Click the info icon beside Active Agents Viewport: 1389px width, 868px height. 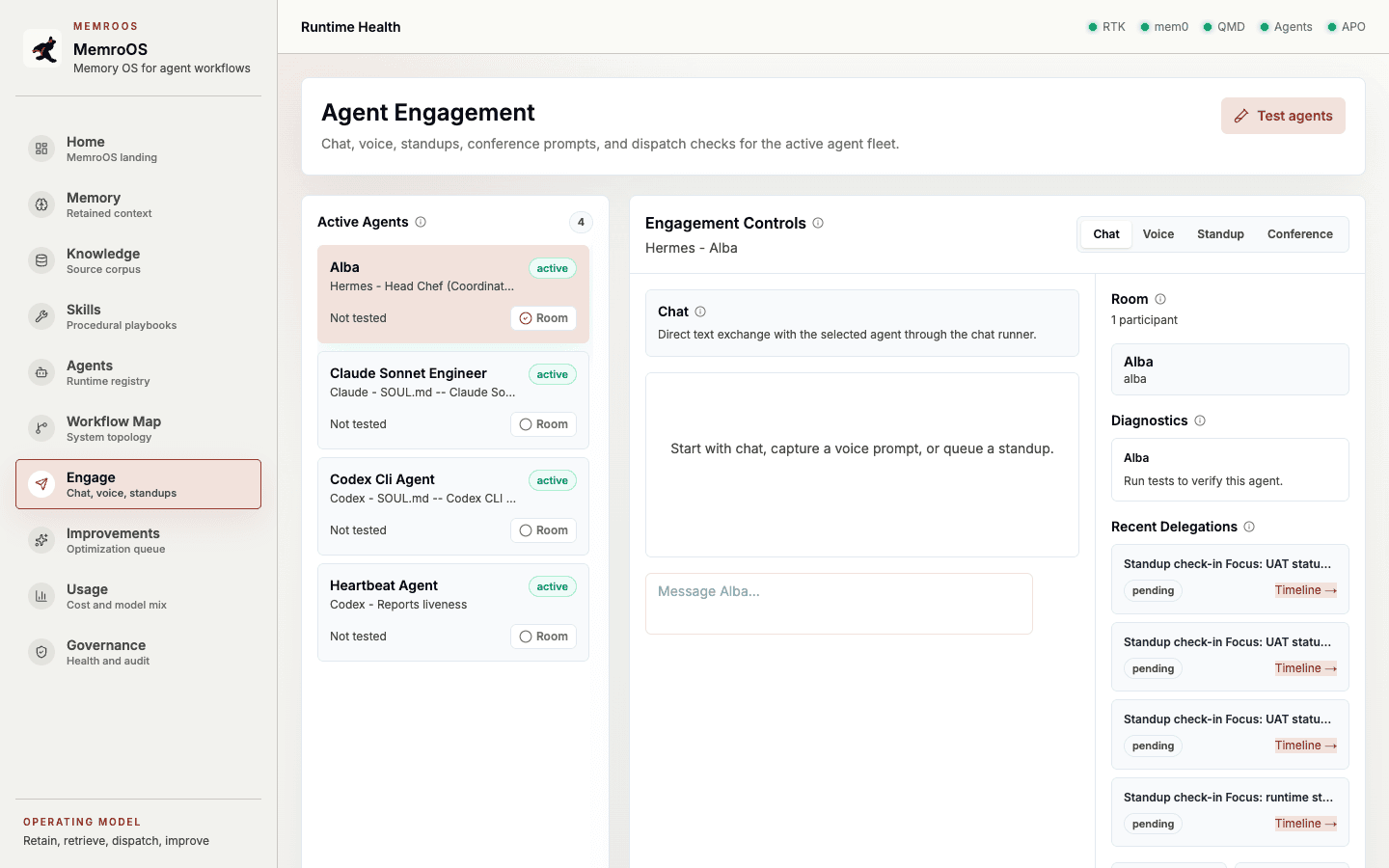pos(421,222)
